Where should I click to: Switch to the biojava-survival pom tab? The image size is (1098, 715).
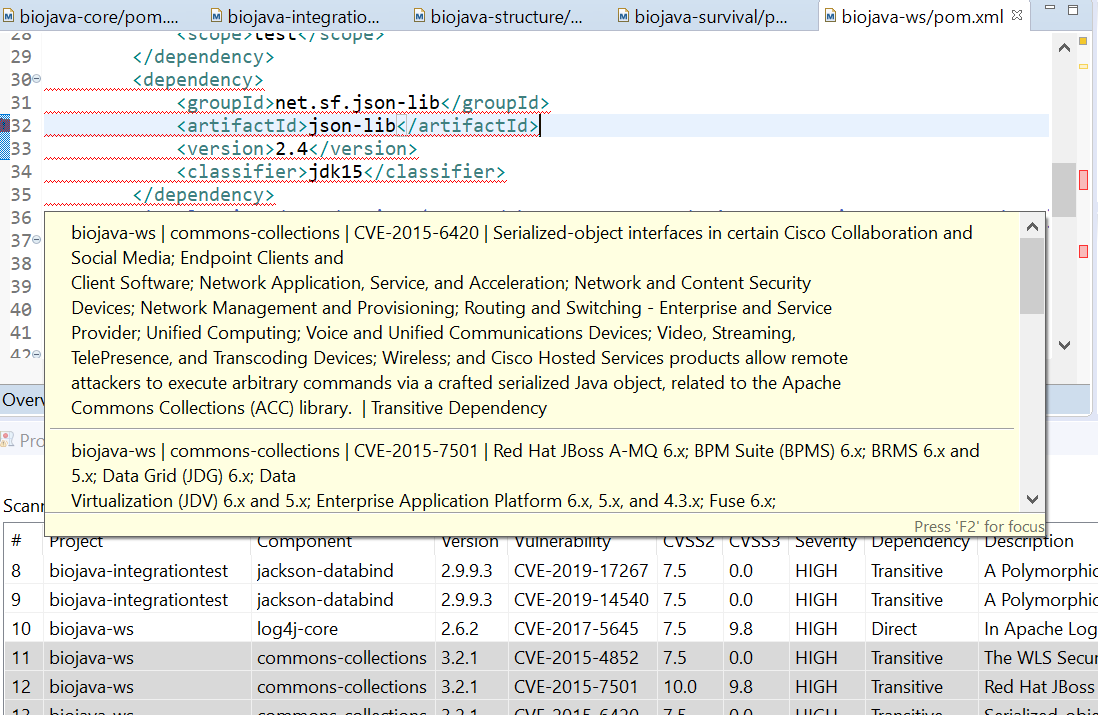pyautogui.click(x=711, y=16)
